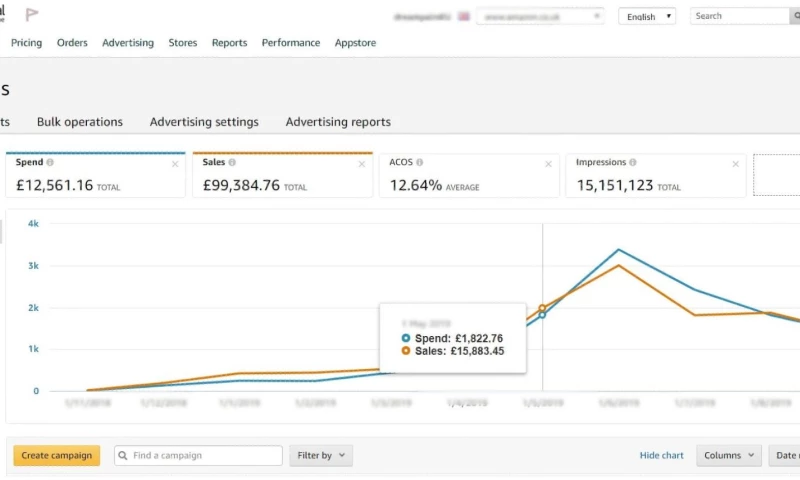Click the Spend data point on chart

pyautogui.click(x=542, y=315)
